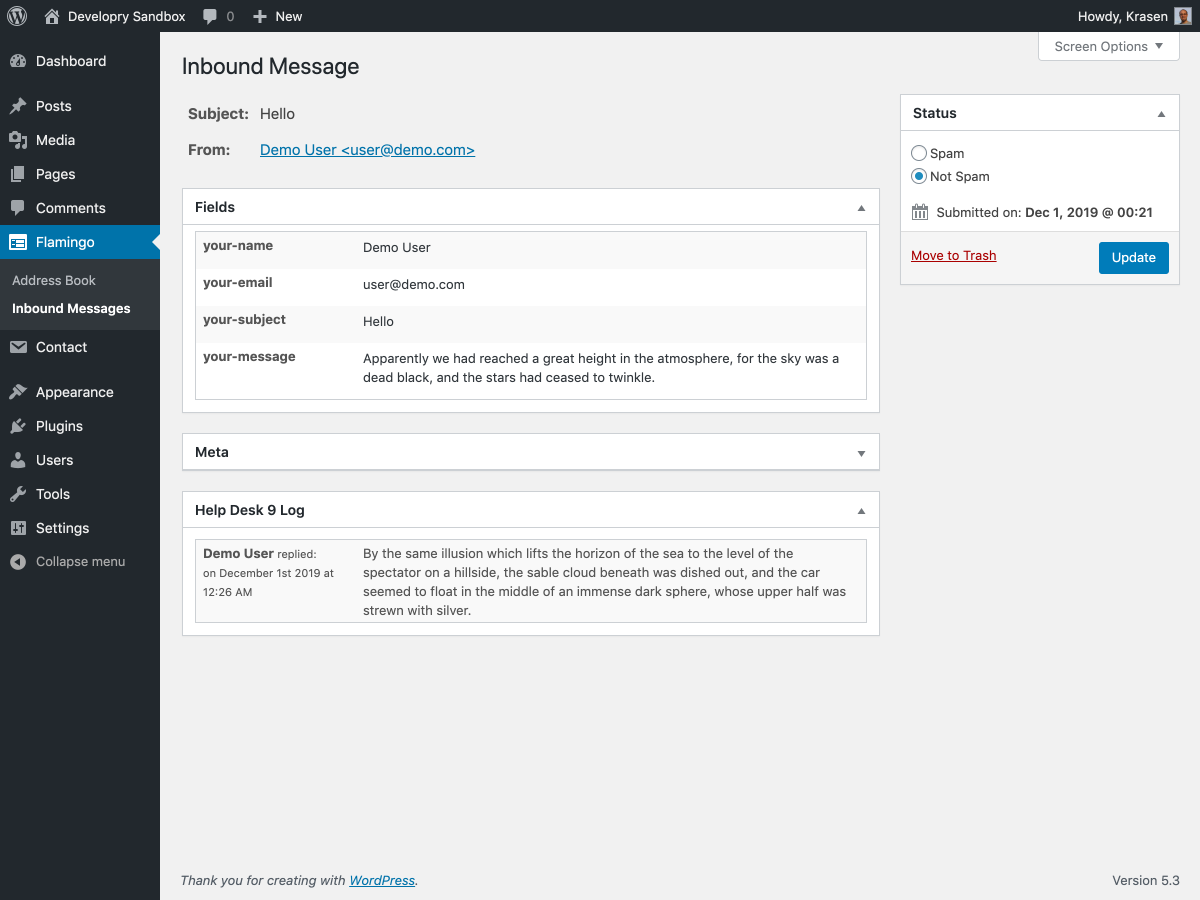Click the Tools wrench icon
The width and height of the screenshot is (1200, 900).
(x=18, y=494)
